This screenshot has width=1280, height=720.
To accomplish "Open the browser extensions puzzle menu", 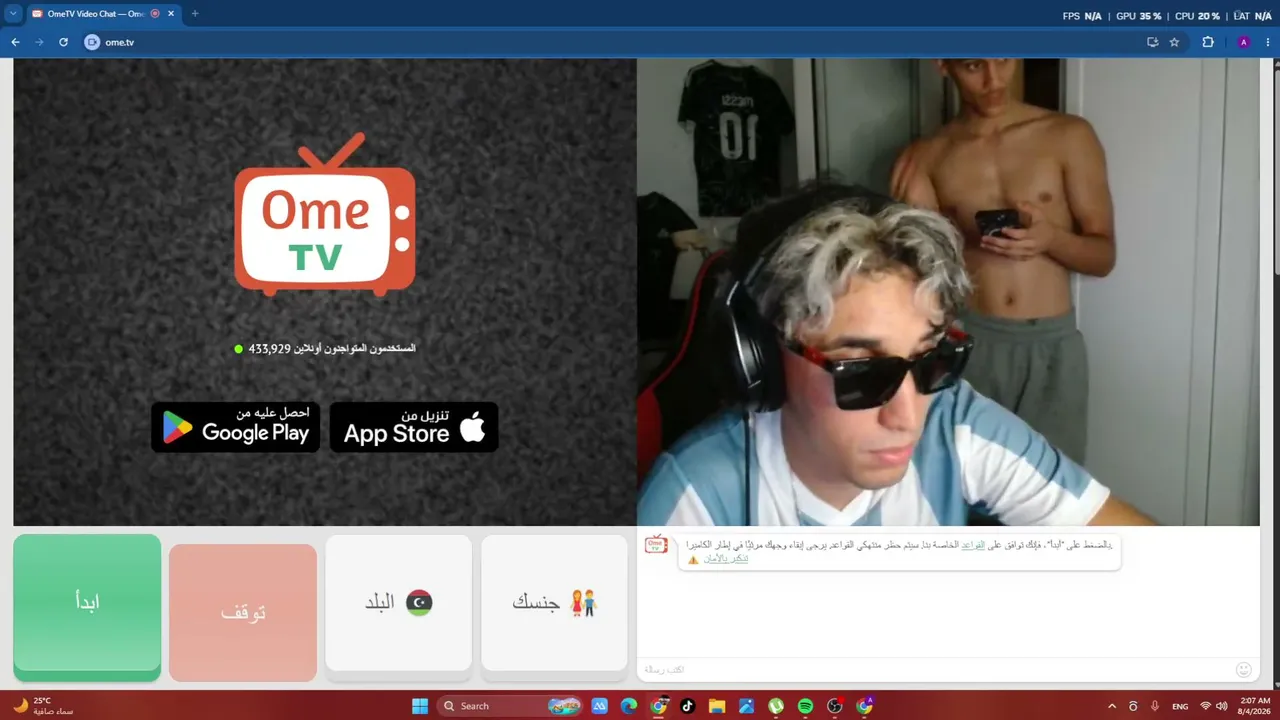I will coord(1208,42).
